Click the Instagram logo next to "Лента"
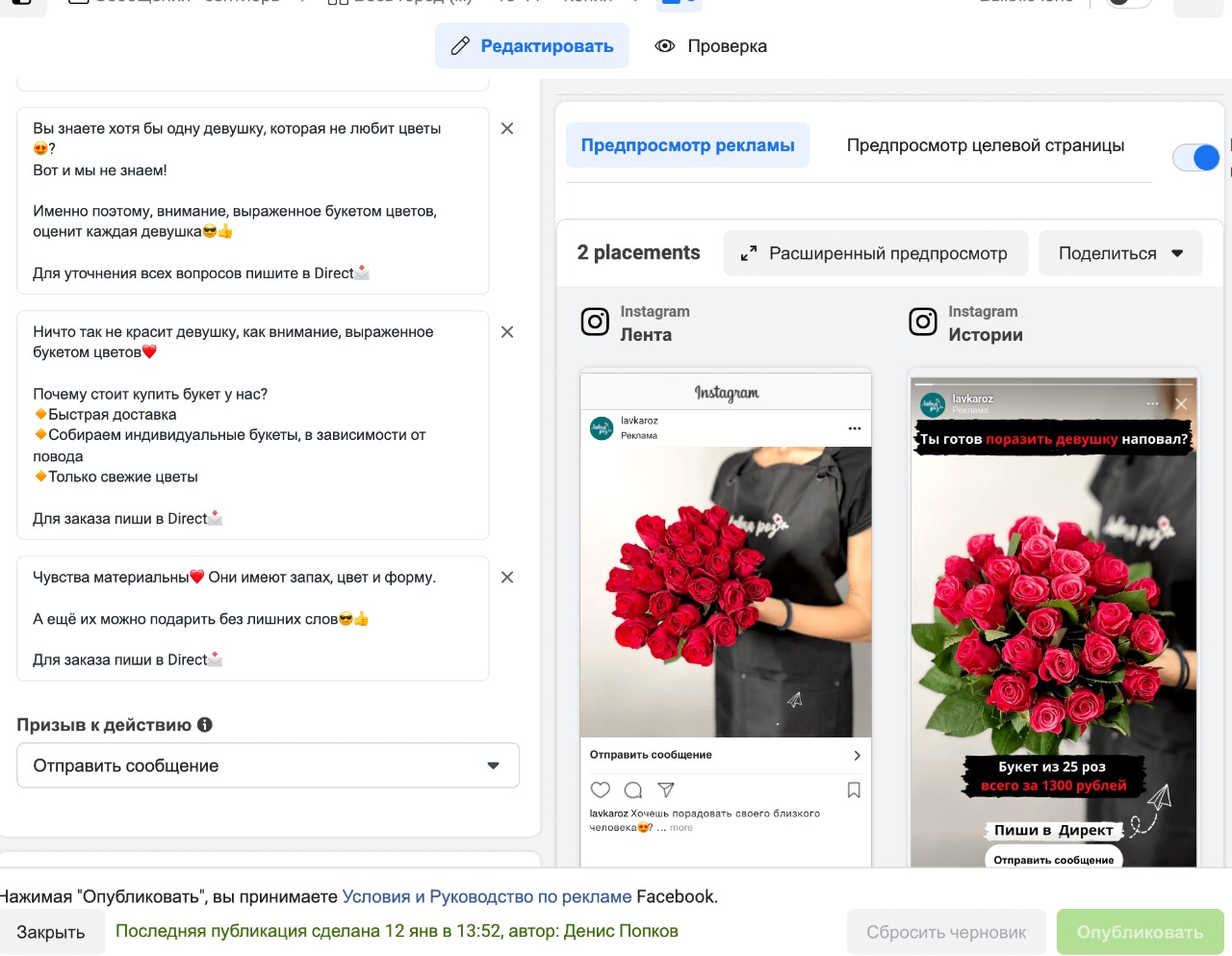1232x956 pixels. (x=595, y=322)
